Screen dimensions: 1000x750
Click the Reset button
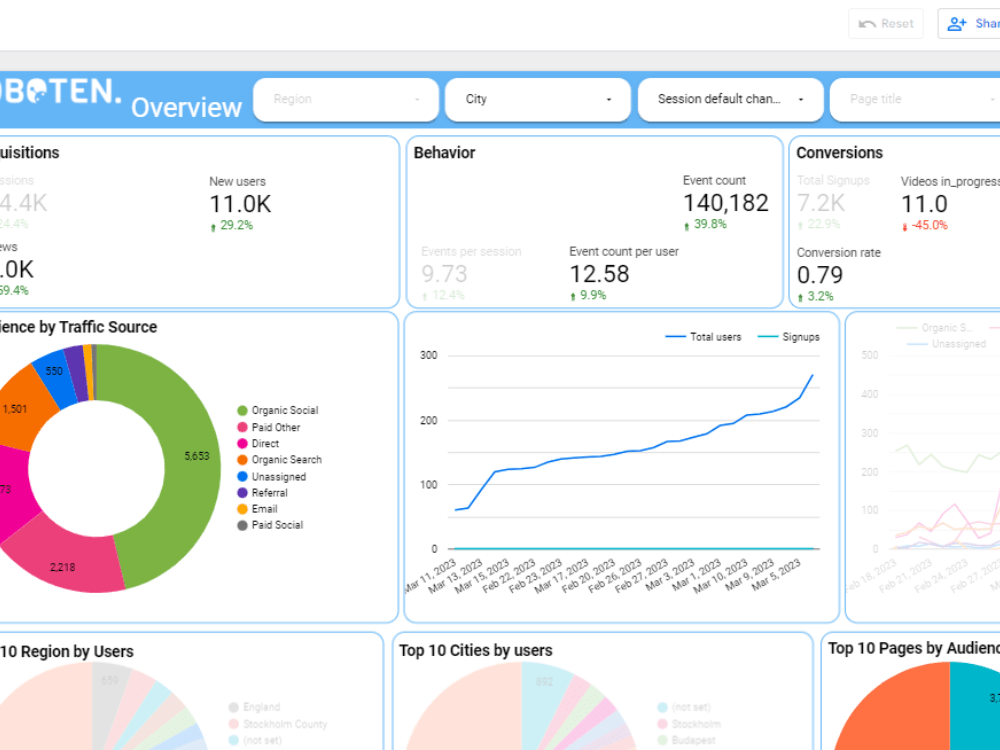885,24
